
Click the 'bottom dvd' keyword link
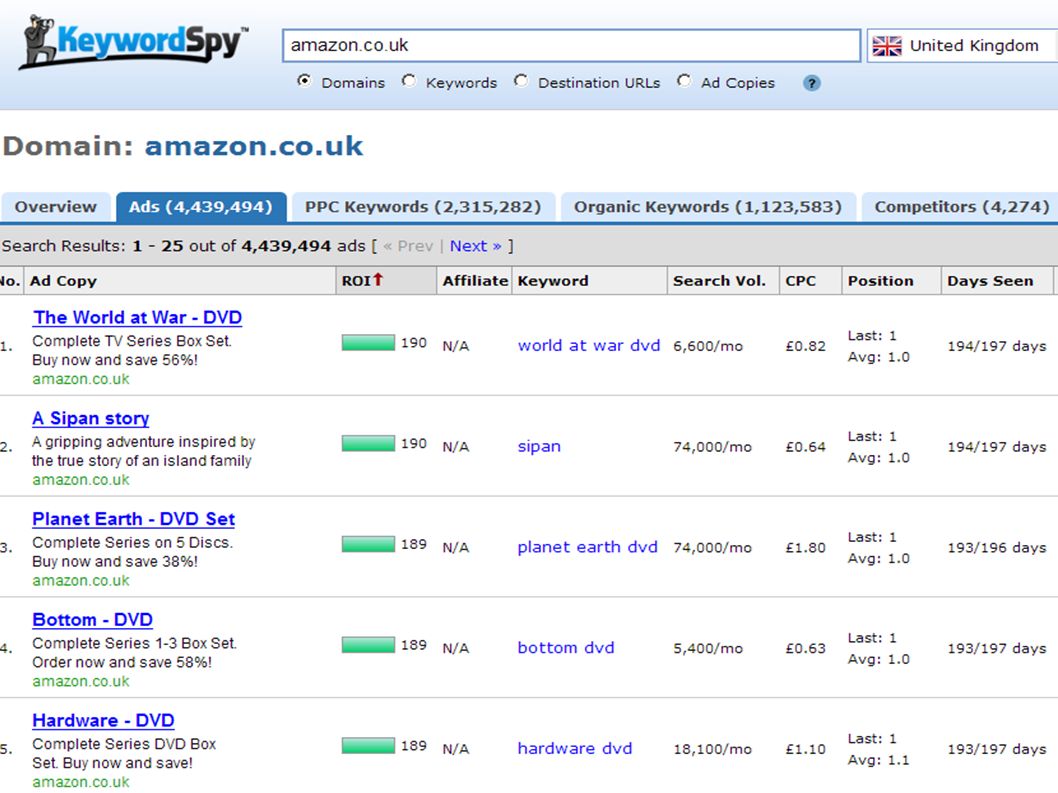(565, 647)
